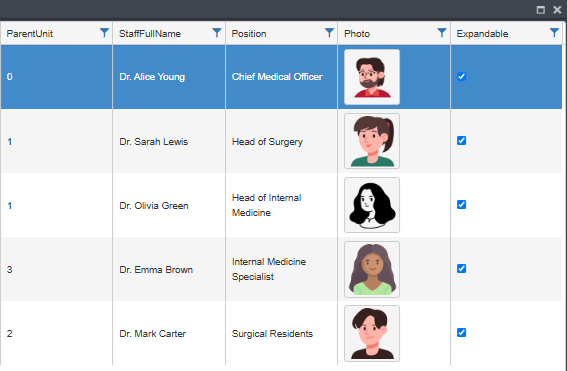Open filter for Position column
The image size is (567, 371).
(329, 33)
